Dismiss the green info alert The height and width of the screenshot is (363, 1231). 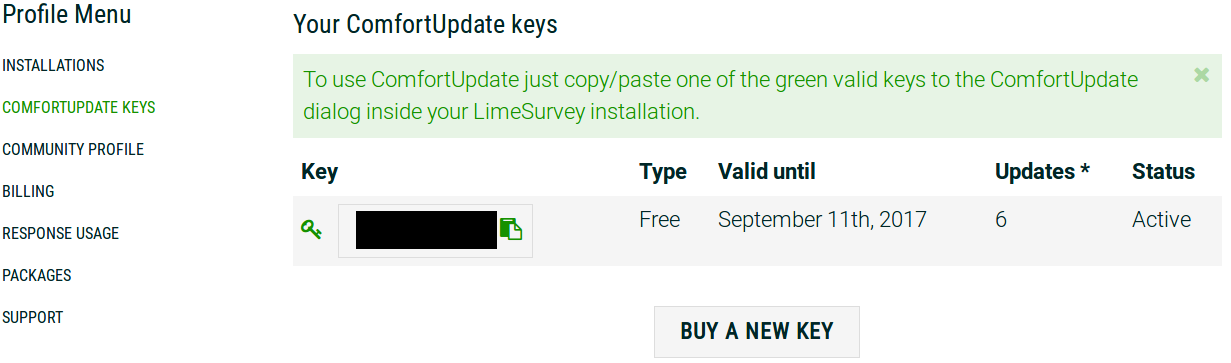1201,75
